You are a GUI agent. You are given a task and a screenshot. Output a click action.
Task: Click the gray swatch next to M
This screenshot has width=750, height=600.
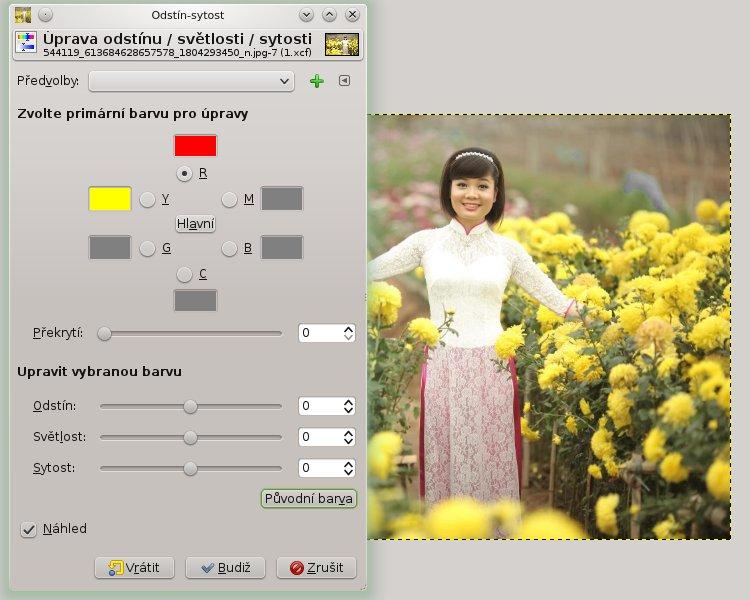pyautogui.click(x=282, y=199)
